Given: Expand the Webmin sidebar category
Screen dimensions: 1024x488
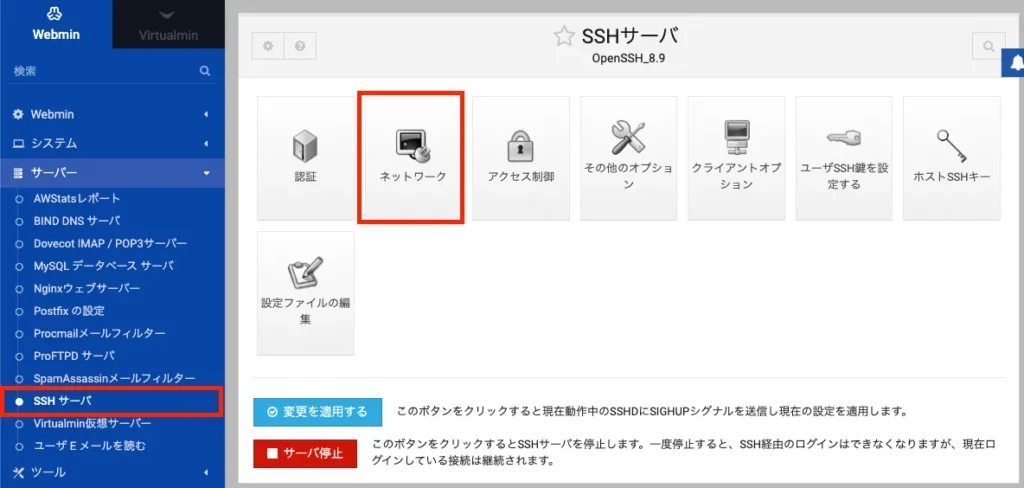Looking at the screenshot, I should [110, 114].
